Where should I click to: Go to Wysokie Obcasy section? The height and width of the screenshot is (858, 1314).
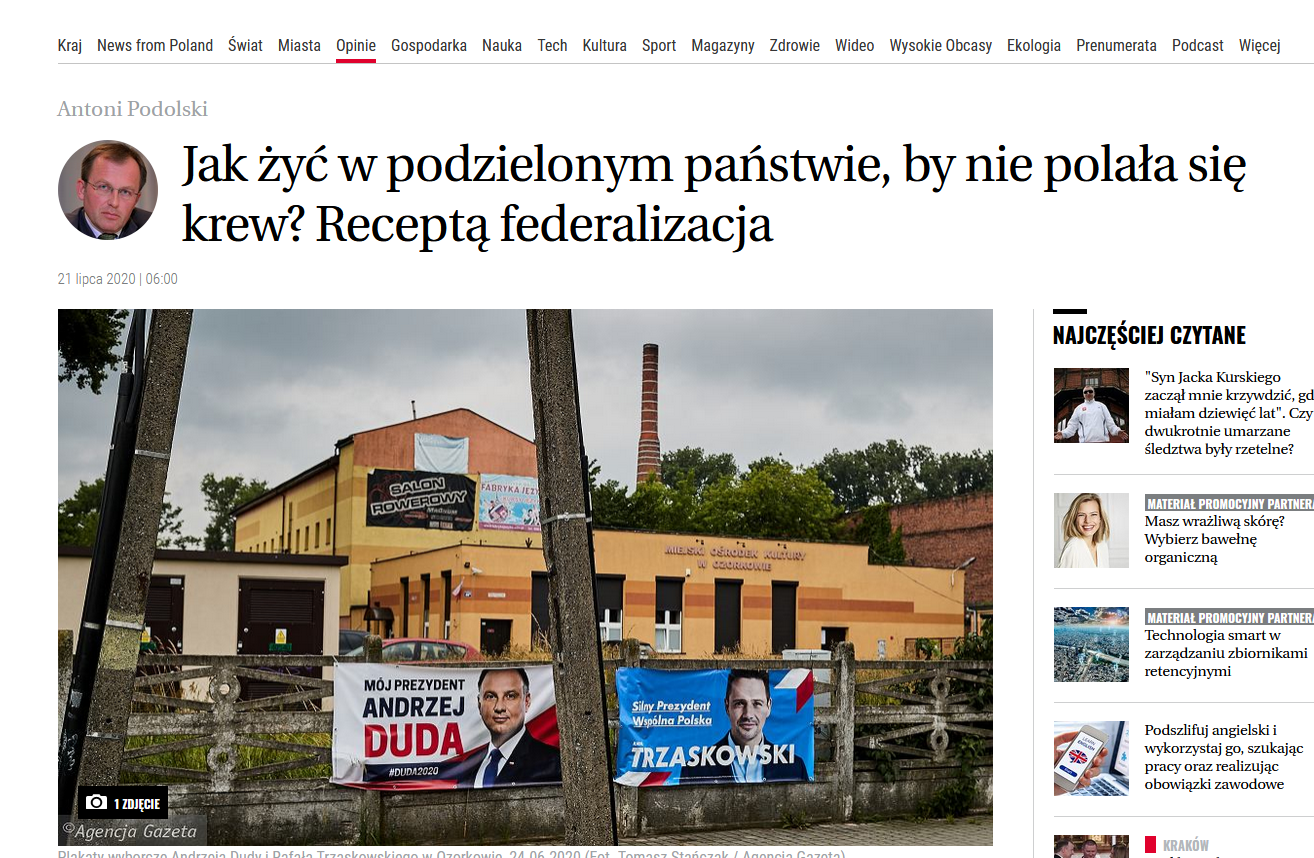point(941,45)
